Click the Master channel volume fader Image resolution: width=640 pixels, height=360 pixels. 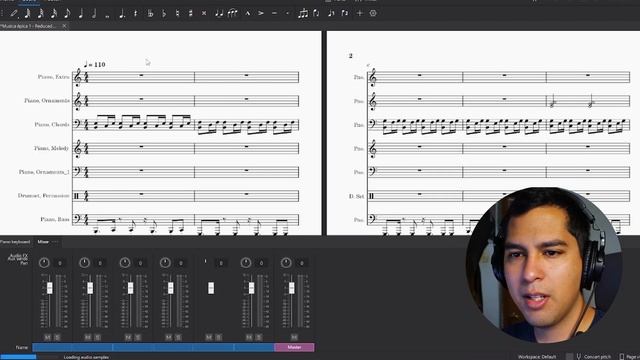[291, 288]
